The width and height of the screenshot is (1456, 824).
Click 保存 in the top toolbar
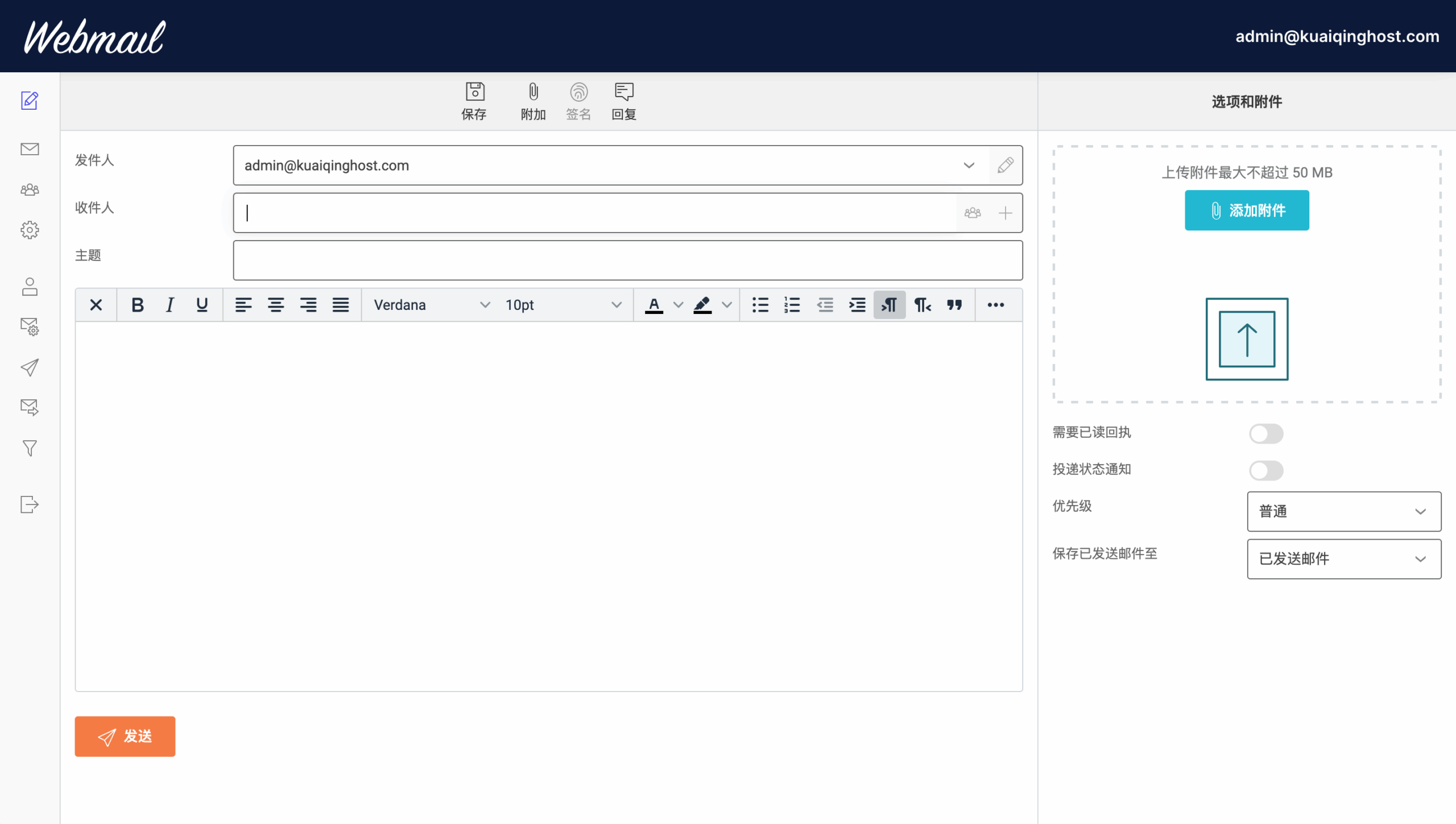(474, 101)
